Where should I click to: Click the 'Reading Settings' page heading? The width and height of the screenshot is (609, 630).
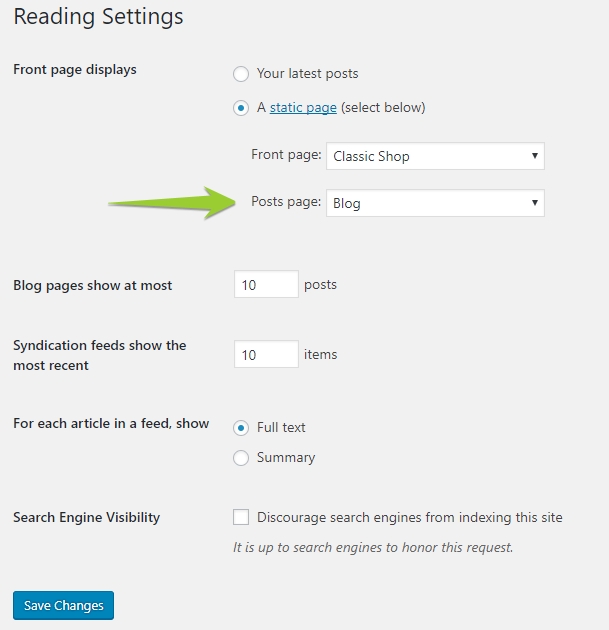click(98, 17)
